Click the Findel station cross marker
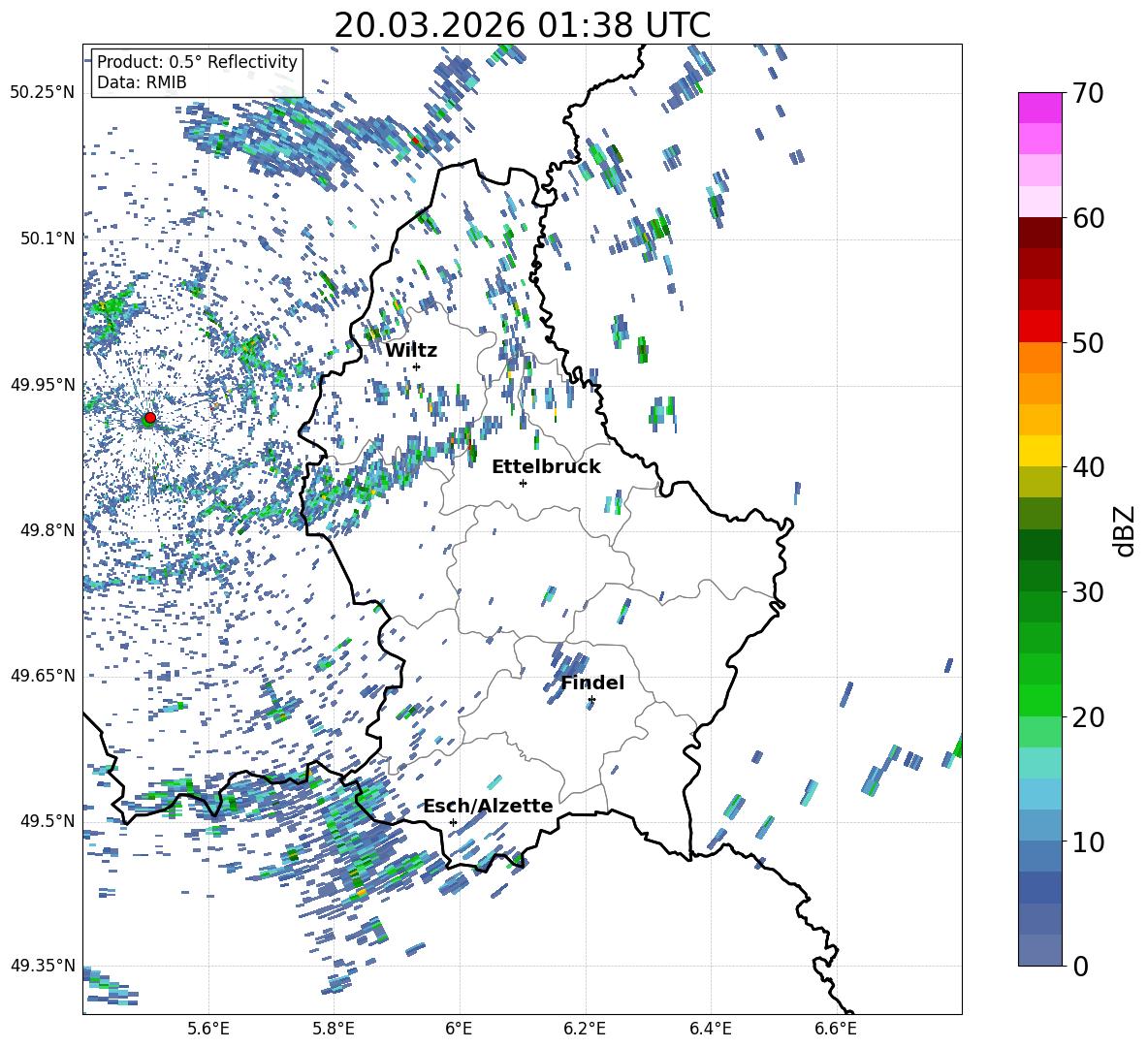This screenshot has height=1048, width=1148. (x=591, y=699)
